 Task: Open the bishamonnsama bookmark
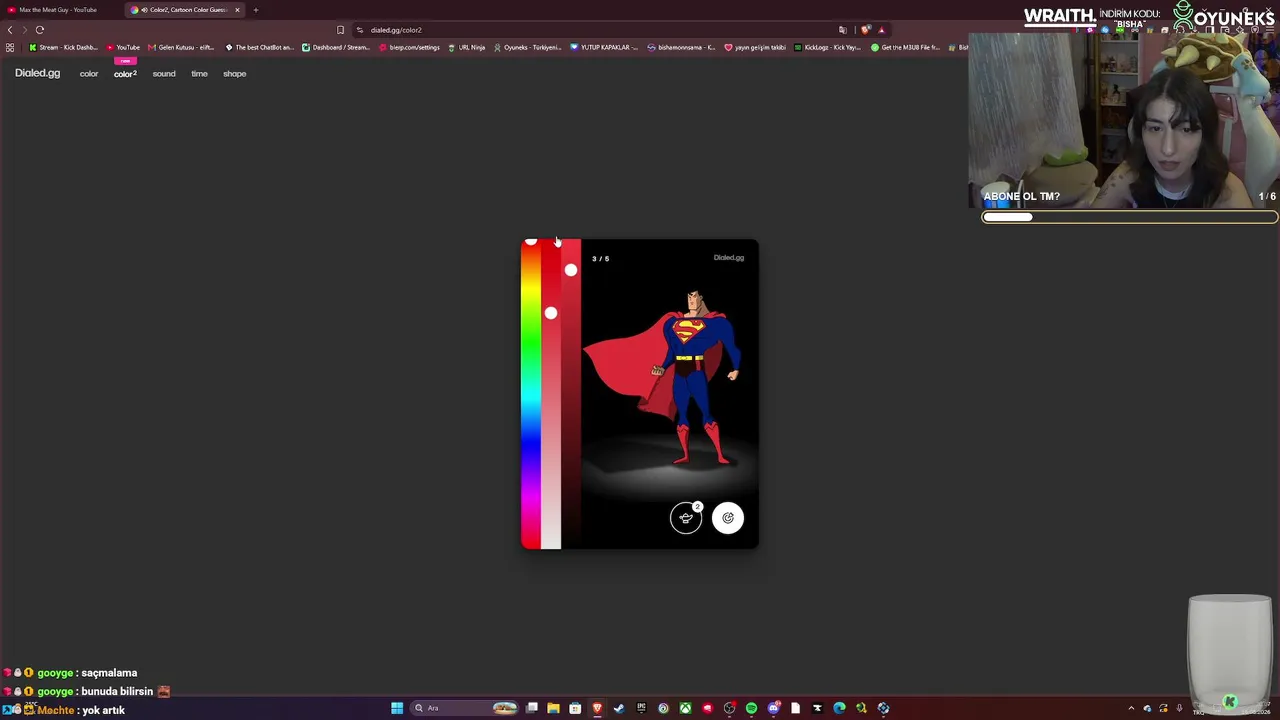tap(682, 47)
